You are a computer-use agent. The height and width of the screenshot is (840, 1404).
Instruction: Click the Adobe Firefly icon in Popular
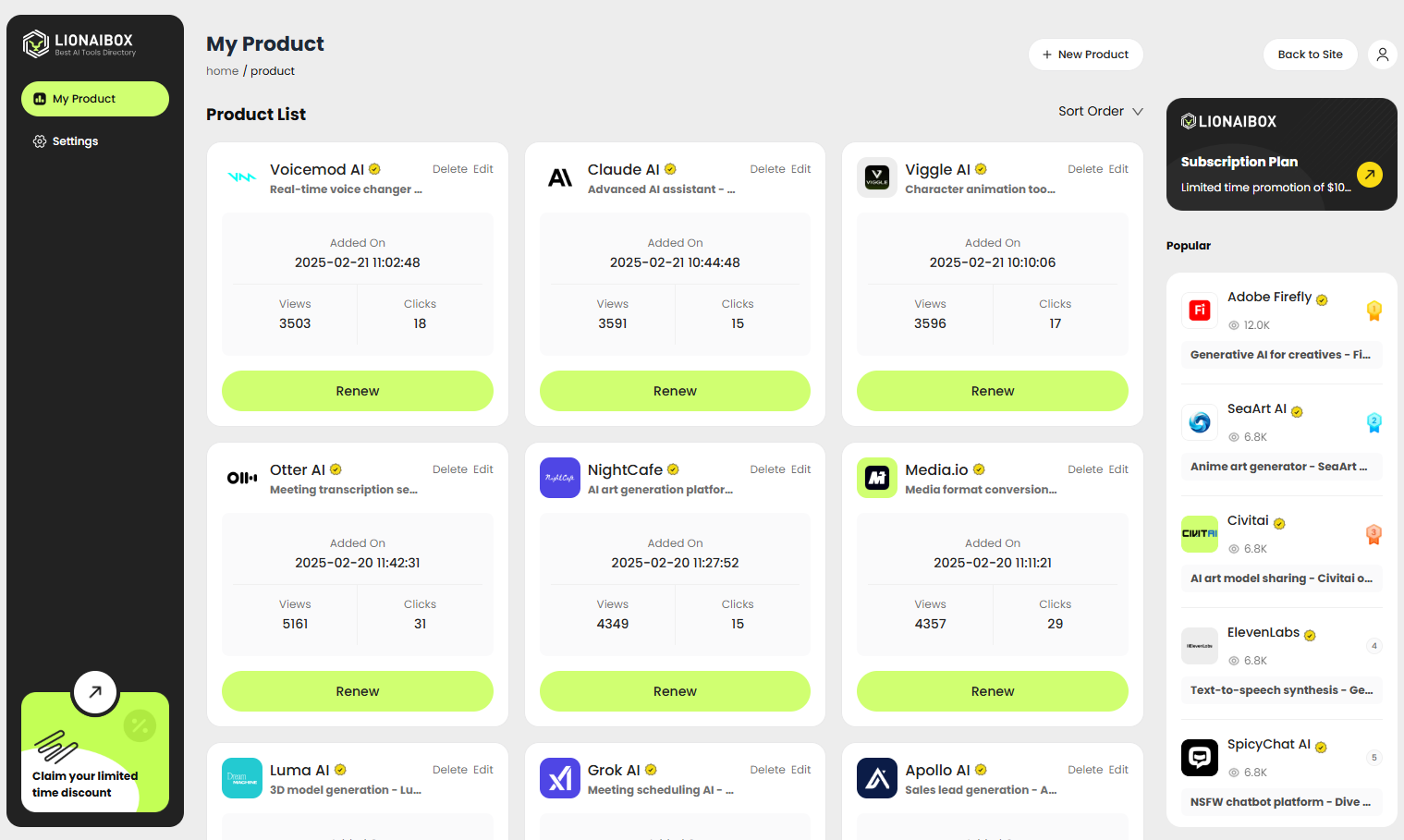(1200, 310)
